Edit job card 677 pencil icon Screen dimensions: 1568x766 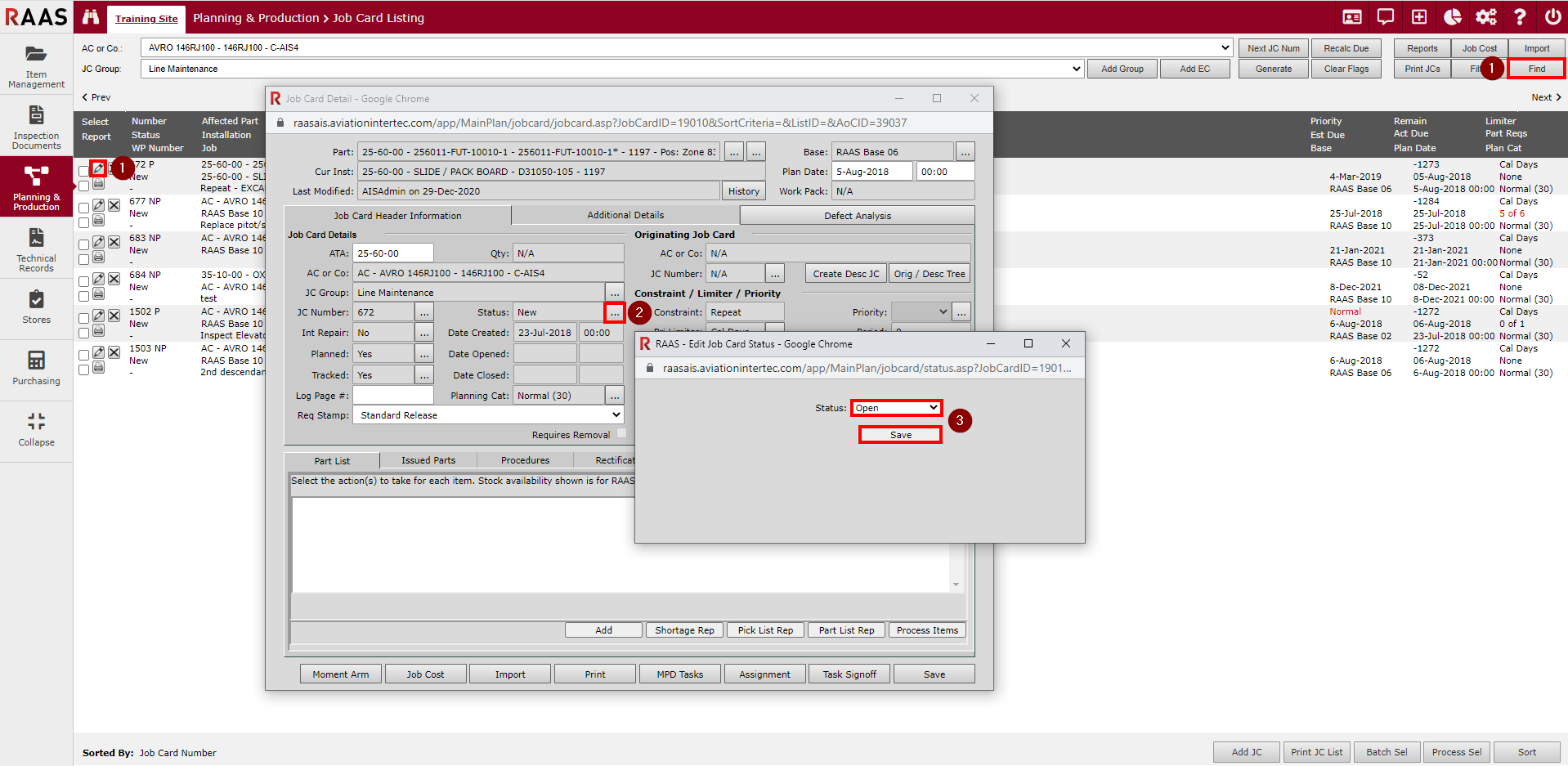click(x=98, y=205)
